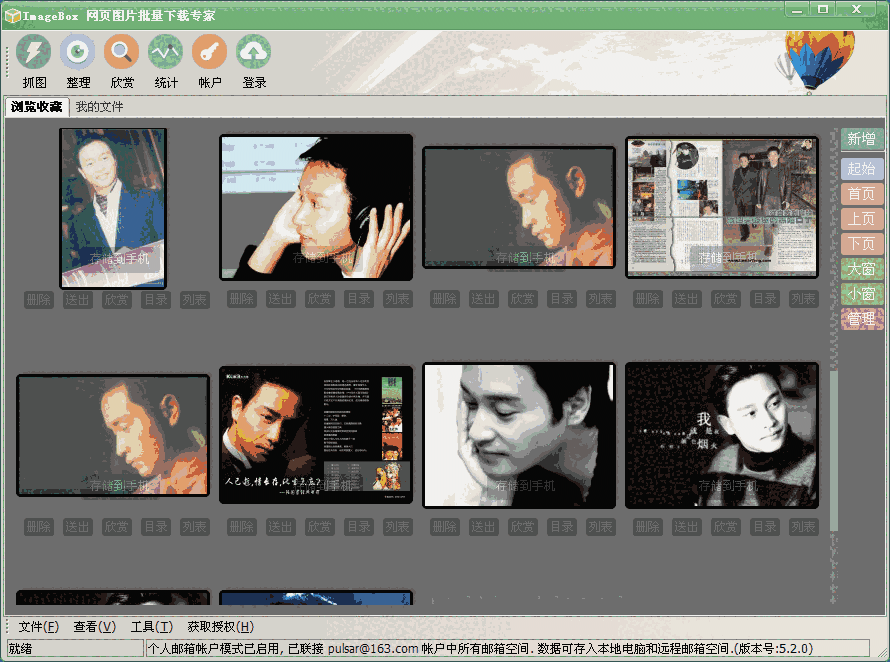Click 删除 under the first image

click(38, 298)
